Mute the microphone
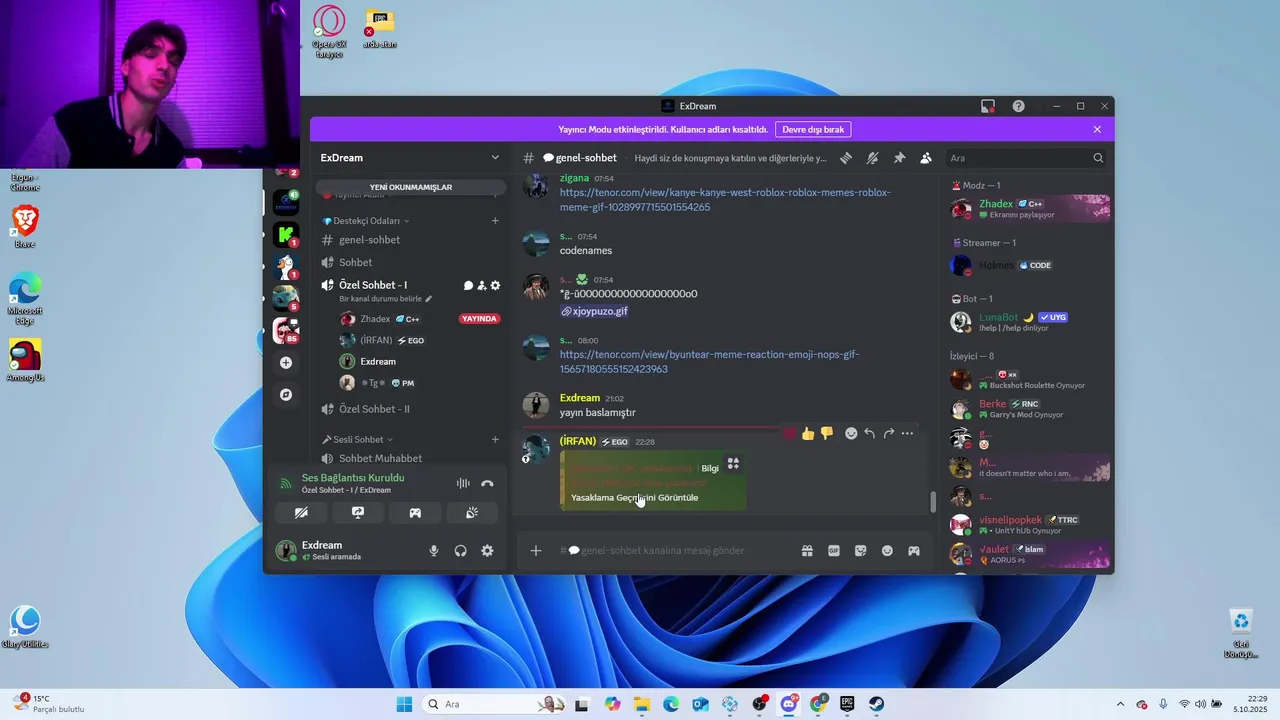Viewport: 1280px width, 720px height. coord(434,550)
